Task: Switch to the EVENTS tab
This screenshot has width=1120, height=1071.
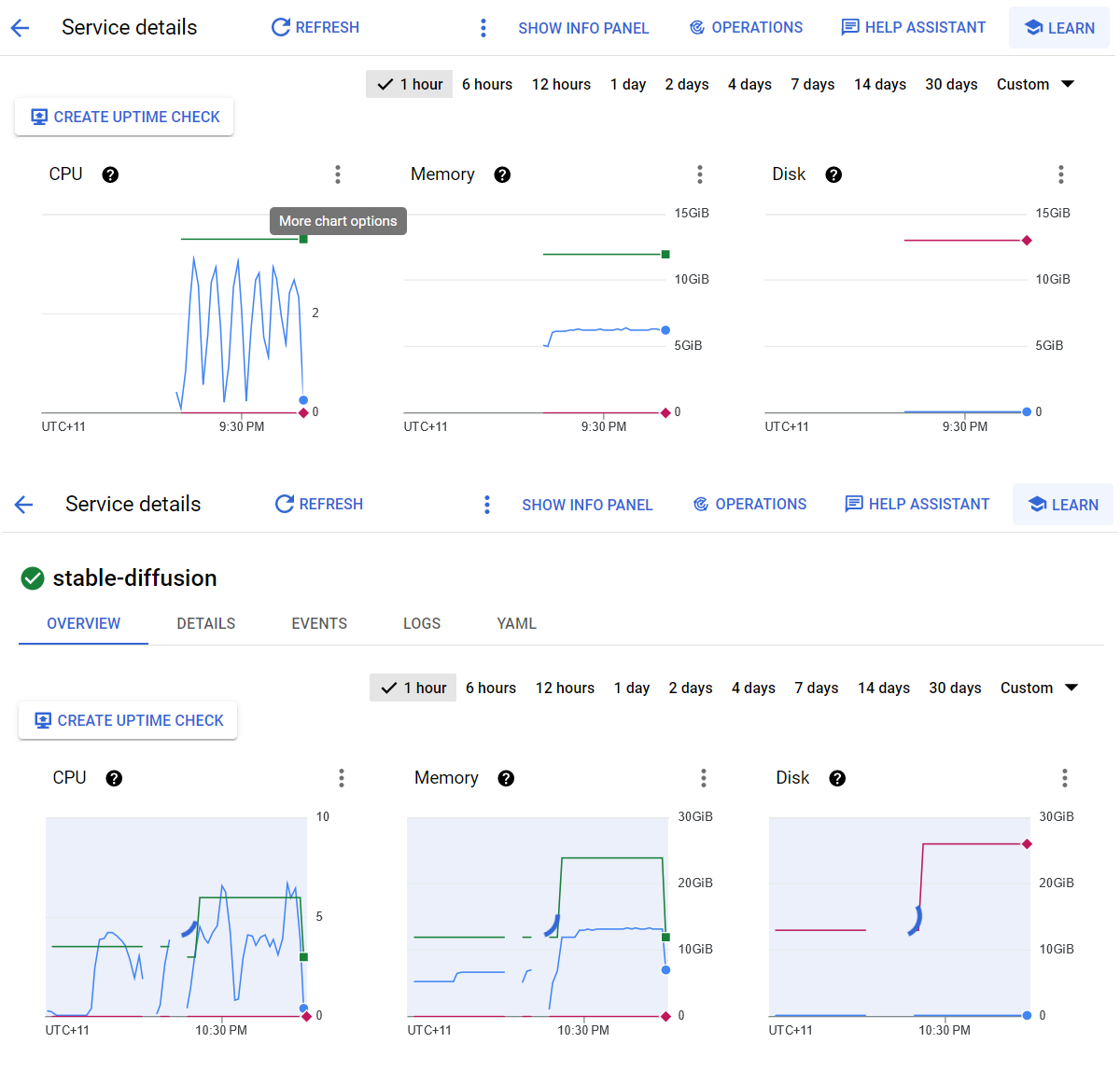Action: 319,623
